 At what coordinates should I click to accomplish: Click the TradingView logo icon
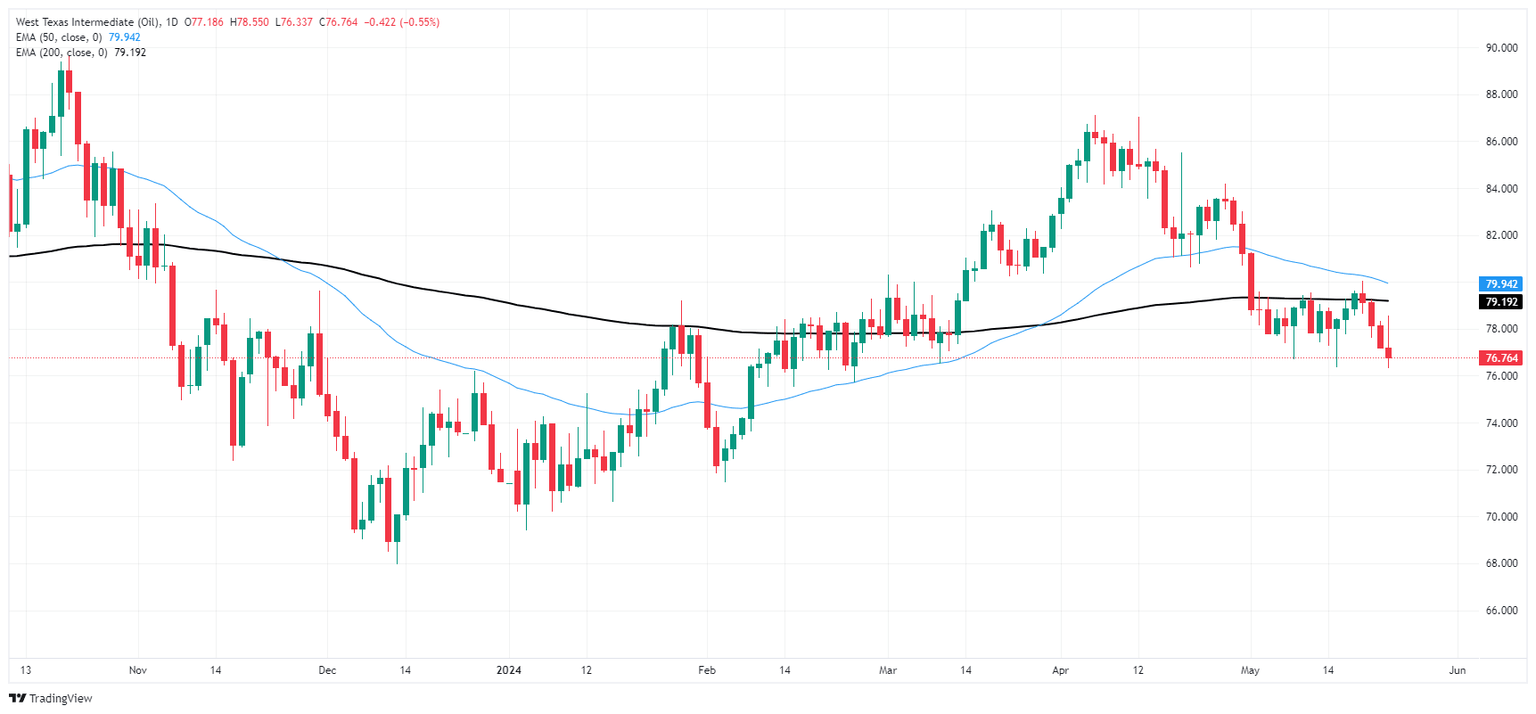click(17, 698)
